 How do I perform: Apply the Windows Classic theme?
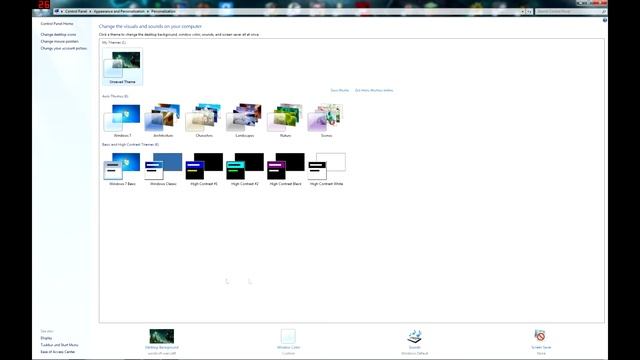pos(163,169)
